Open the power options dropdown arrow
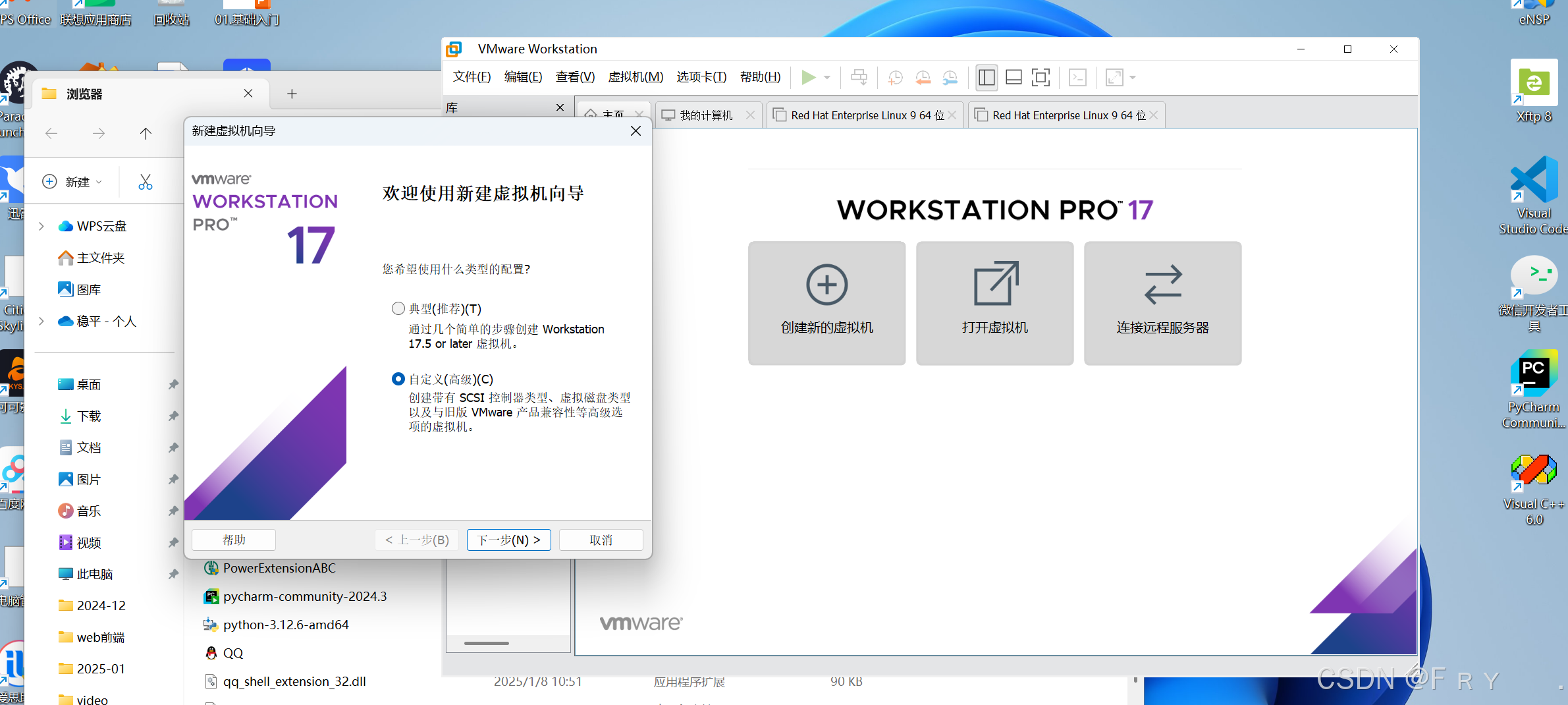 (x=827, y=78)
